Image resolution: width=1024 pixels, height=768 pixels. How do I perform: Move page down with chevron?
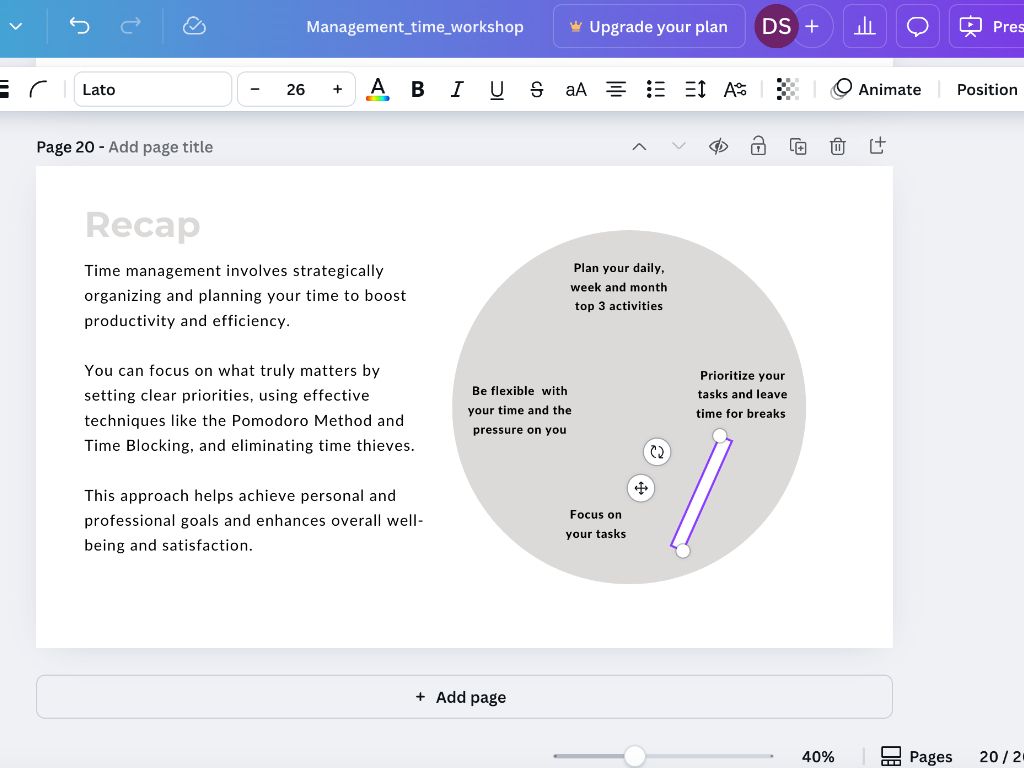pyautogui.click(x=679, y=146)
